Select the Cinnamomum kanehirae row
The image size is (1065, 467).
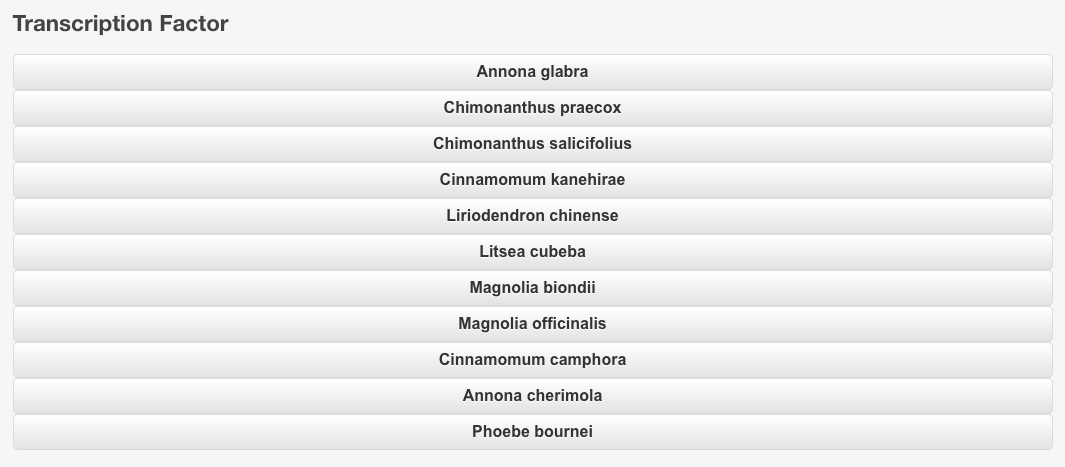[x=532, y=180]
